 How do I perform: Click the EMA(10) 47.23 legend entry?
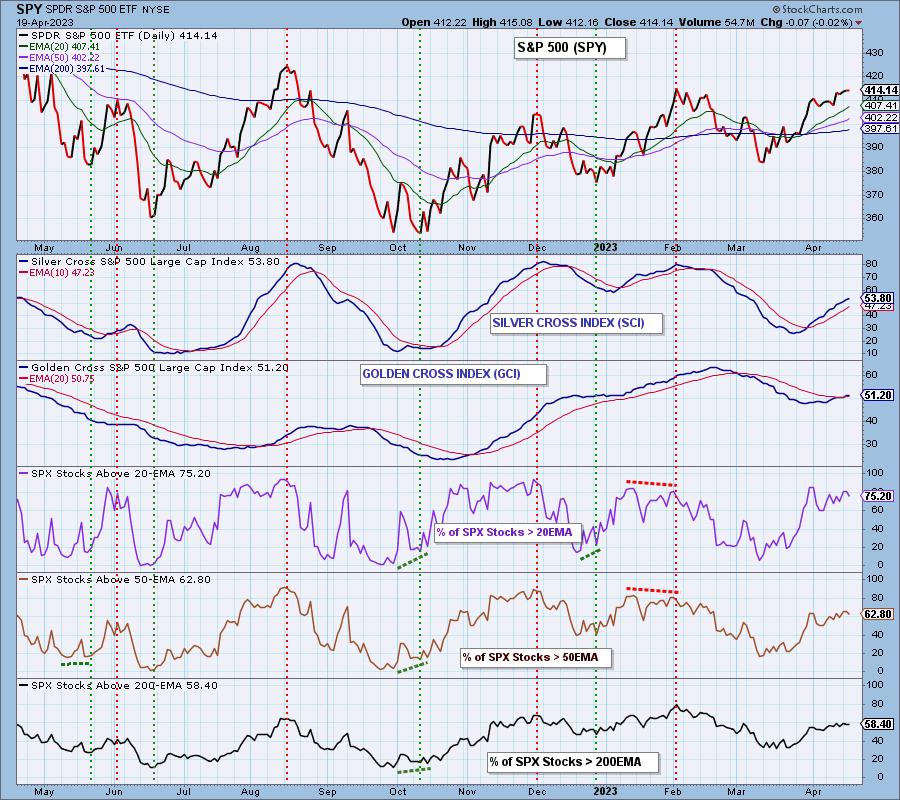coord(57,273)
